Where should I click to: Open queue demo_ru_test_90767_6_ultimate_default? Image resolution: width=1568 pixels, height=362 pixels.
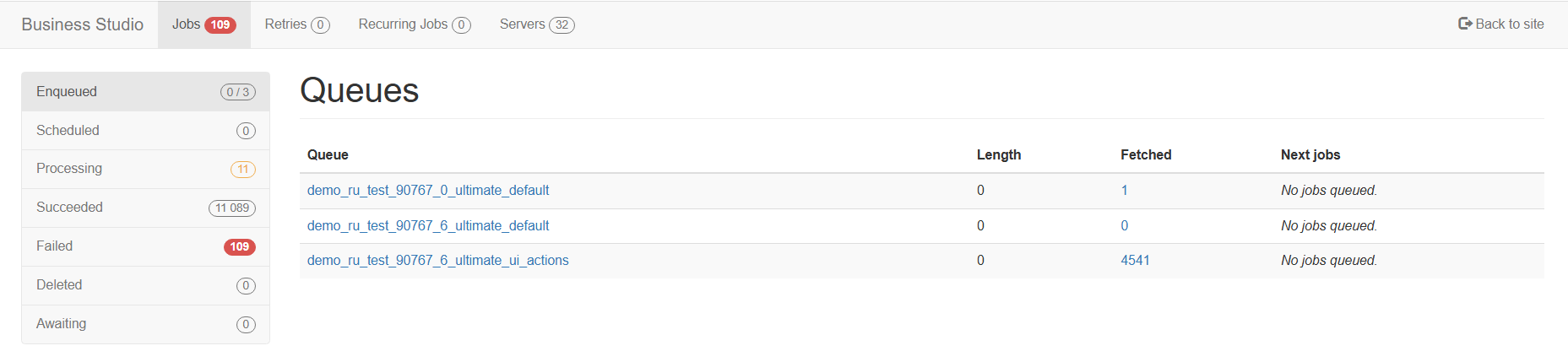pyautogui.click(x=428, y=226)
